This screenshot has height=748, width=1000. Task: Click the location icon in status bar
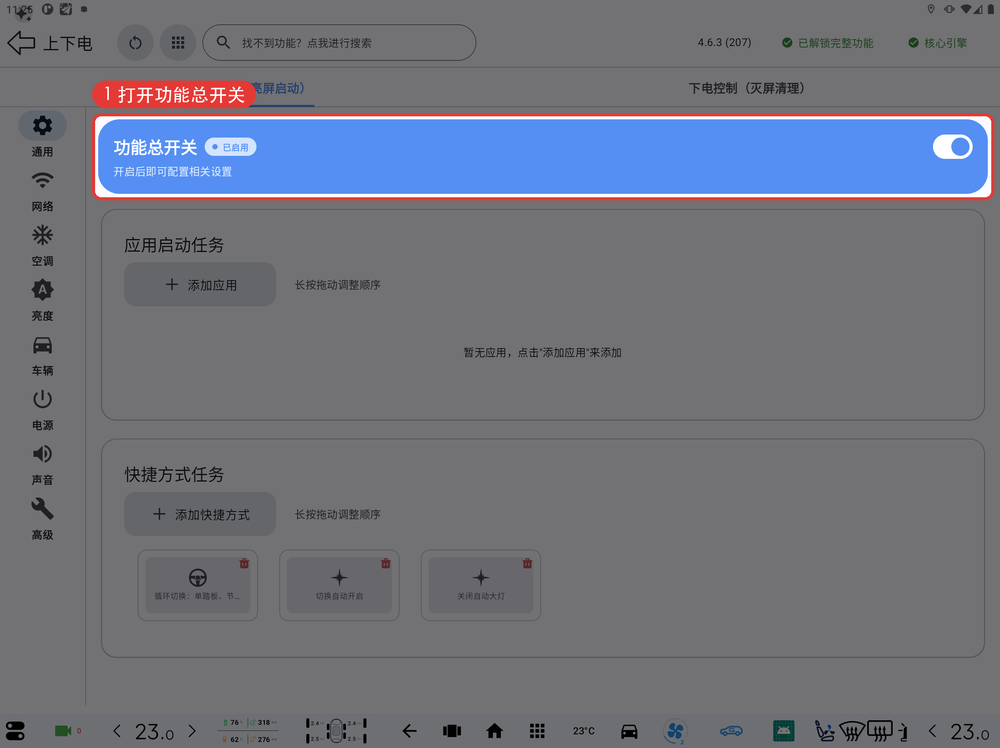931,9
